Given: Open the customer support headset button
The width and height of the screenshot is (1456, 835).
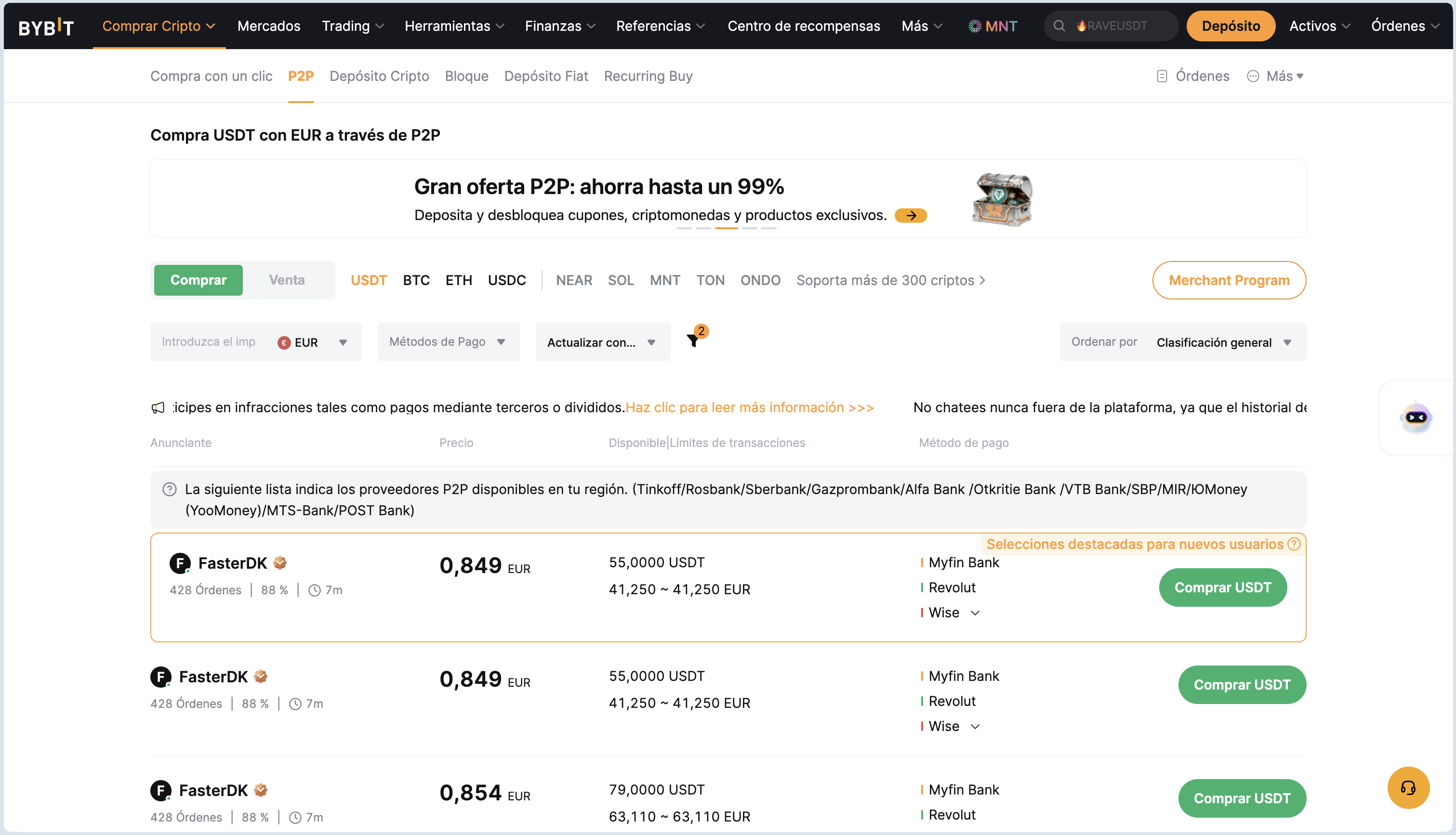Looking at the screenshot, I should (1408, 787).
